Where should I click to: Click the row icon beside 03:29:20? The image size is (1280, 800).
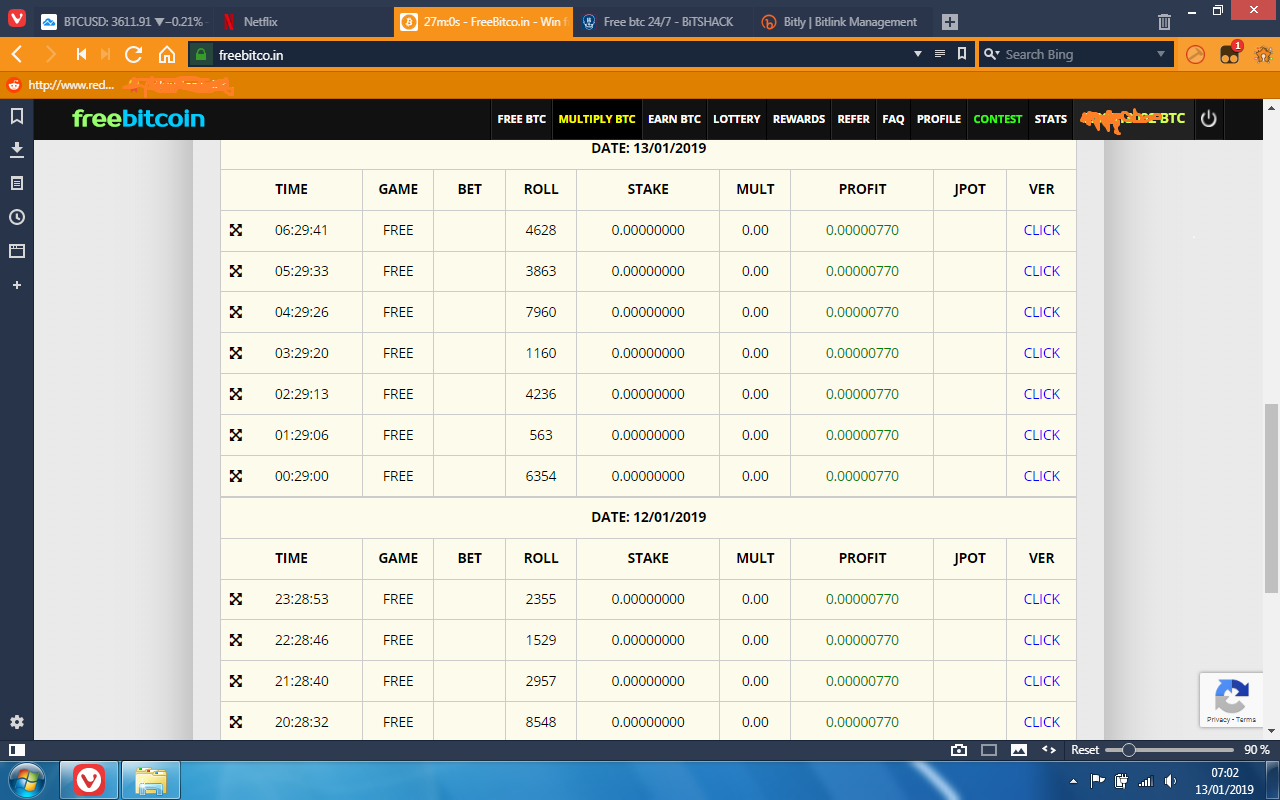pos(236,353)
